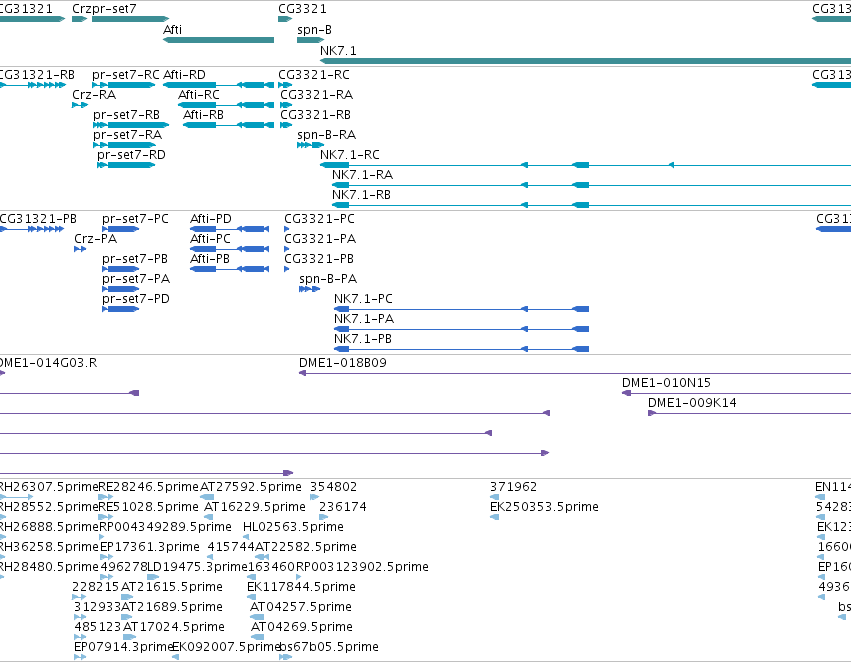Click transcript Crz-RA label
Image resolution: width=851 pixels, height=662 pixels.
94,95
